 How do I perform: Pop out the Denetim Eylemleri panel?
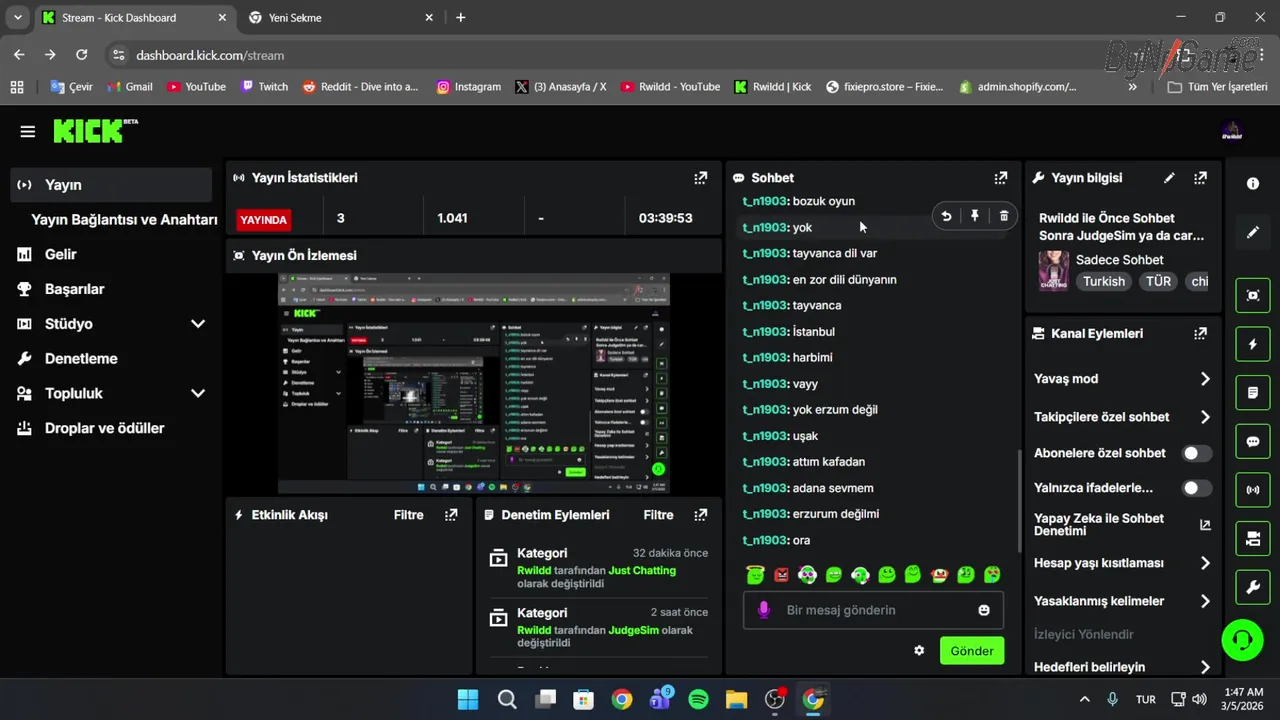[701, 515]
